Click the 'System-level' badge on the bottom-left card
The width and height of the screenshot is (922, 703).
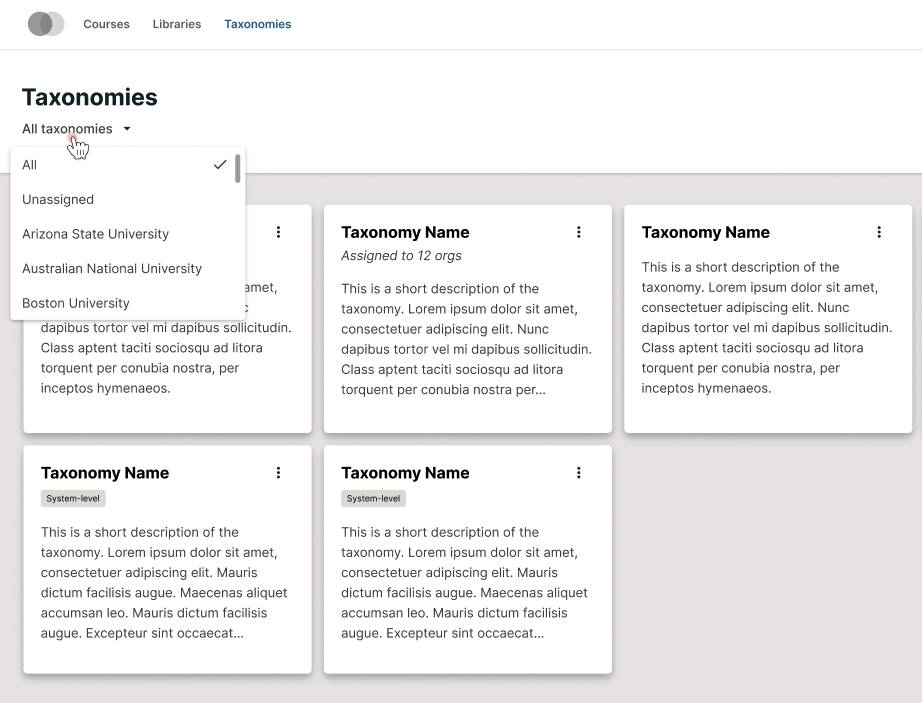click(x=72, y=497)
